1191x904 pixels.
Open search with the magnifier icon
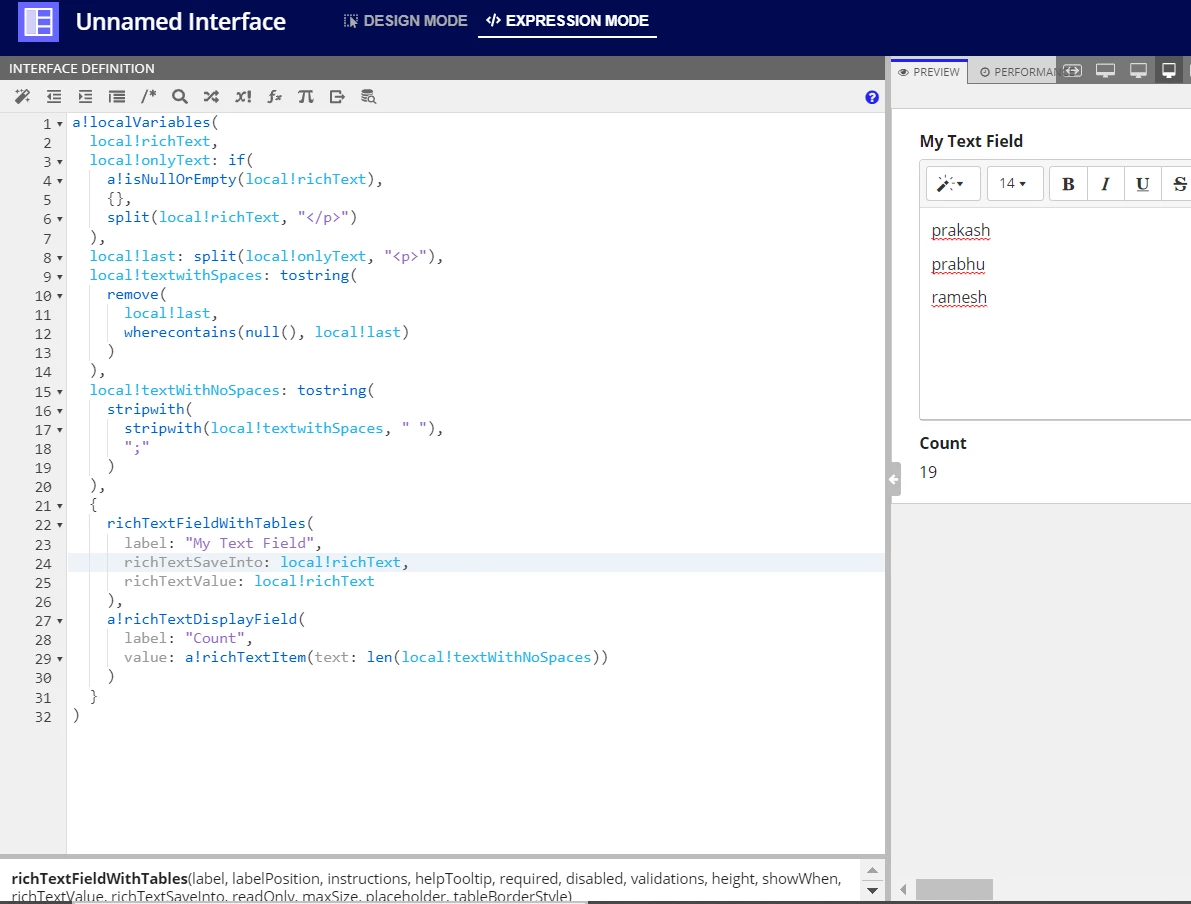coord(179,96)
